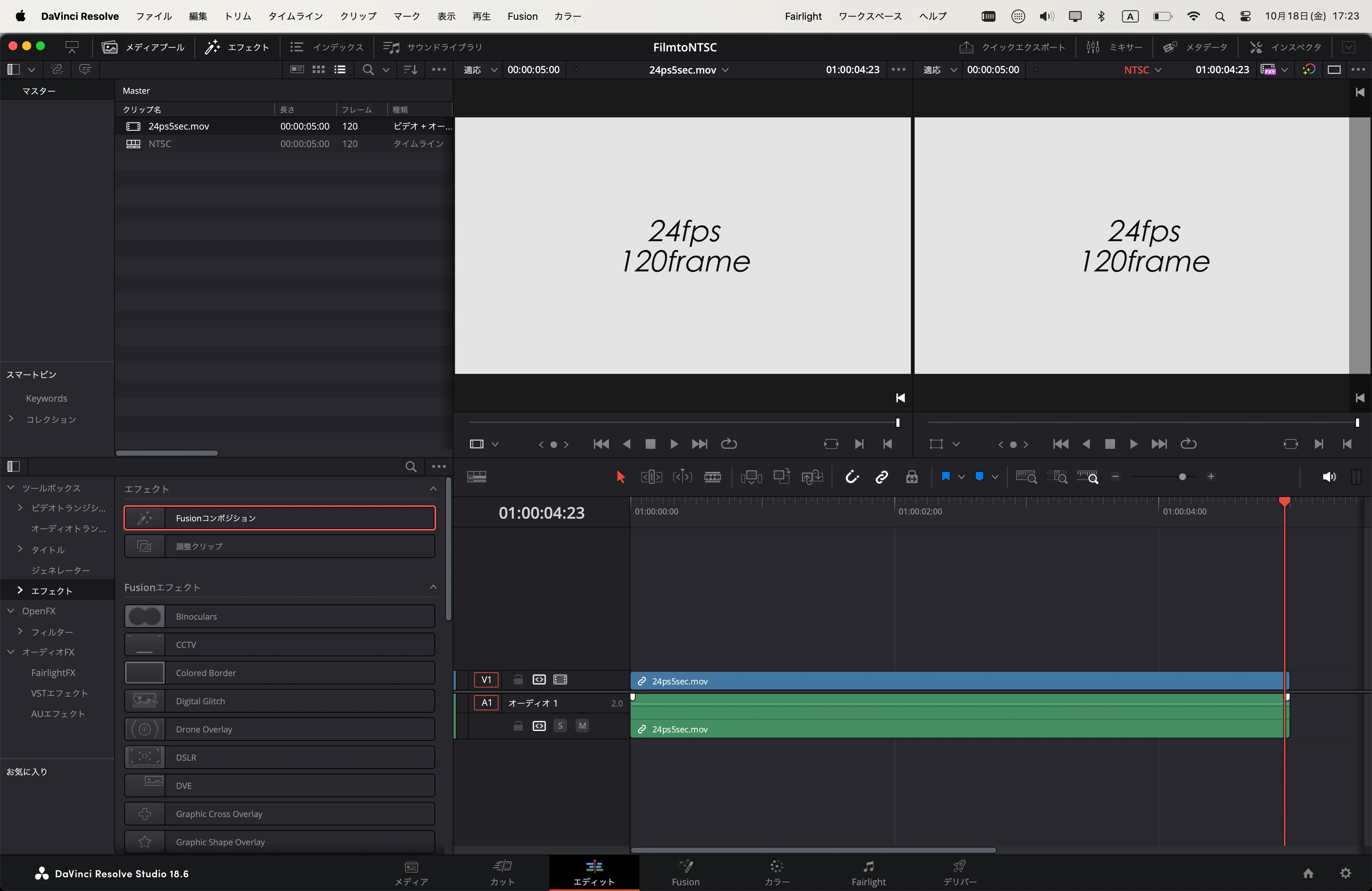Screen dimensions: 1372x891
Task: Open the Inspector panel
Action: (1285, 47)
